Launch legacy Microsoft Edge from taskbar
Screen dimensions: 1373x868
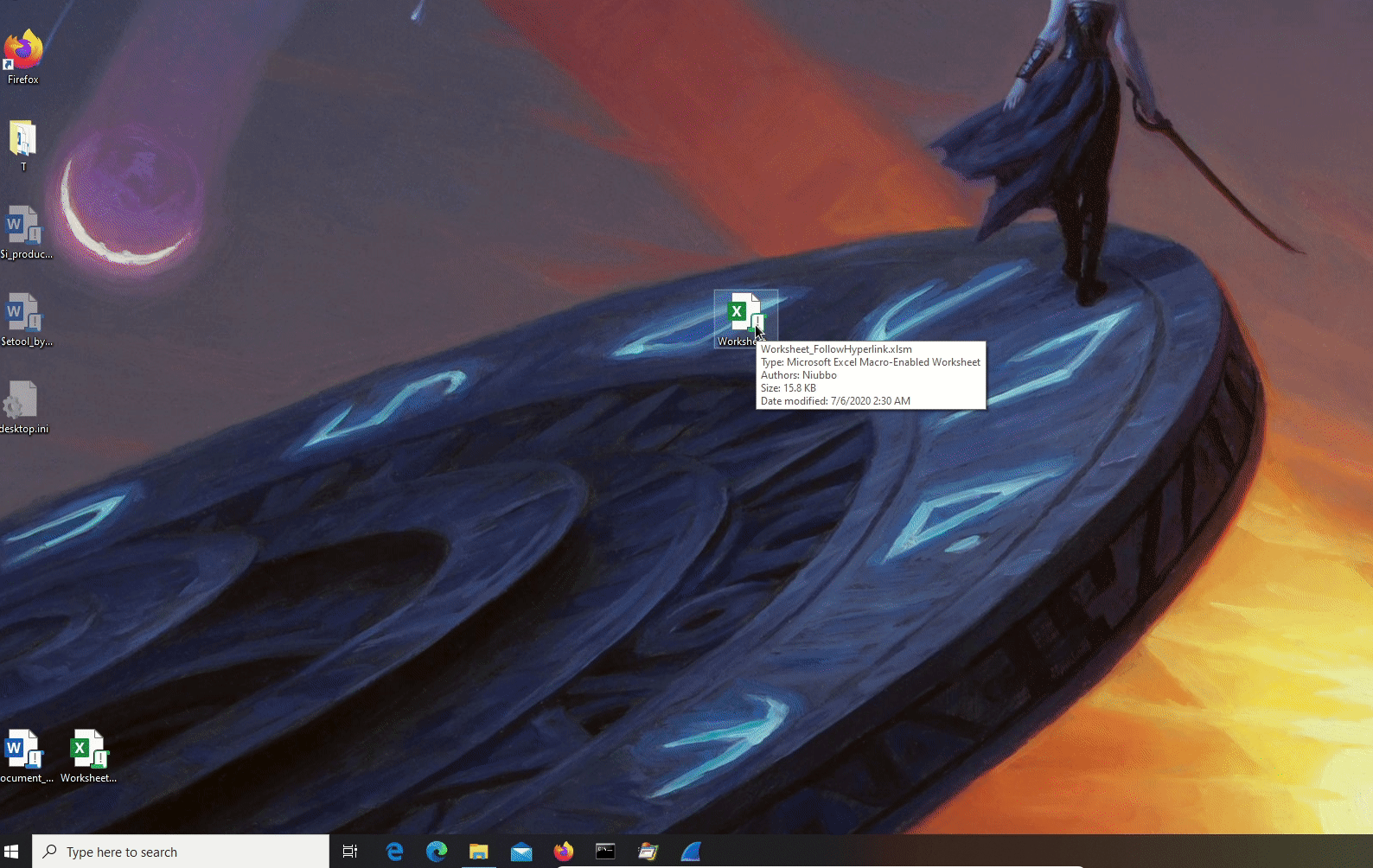(x=395, y=852)
